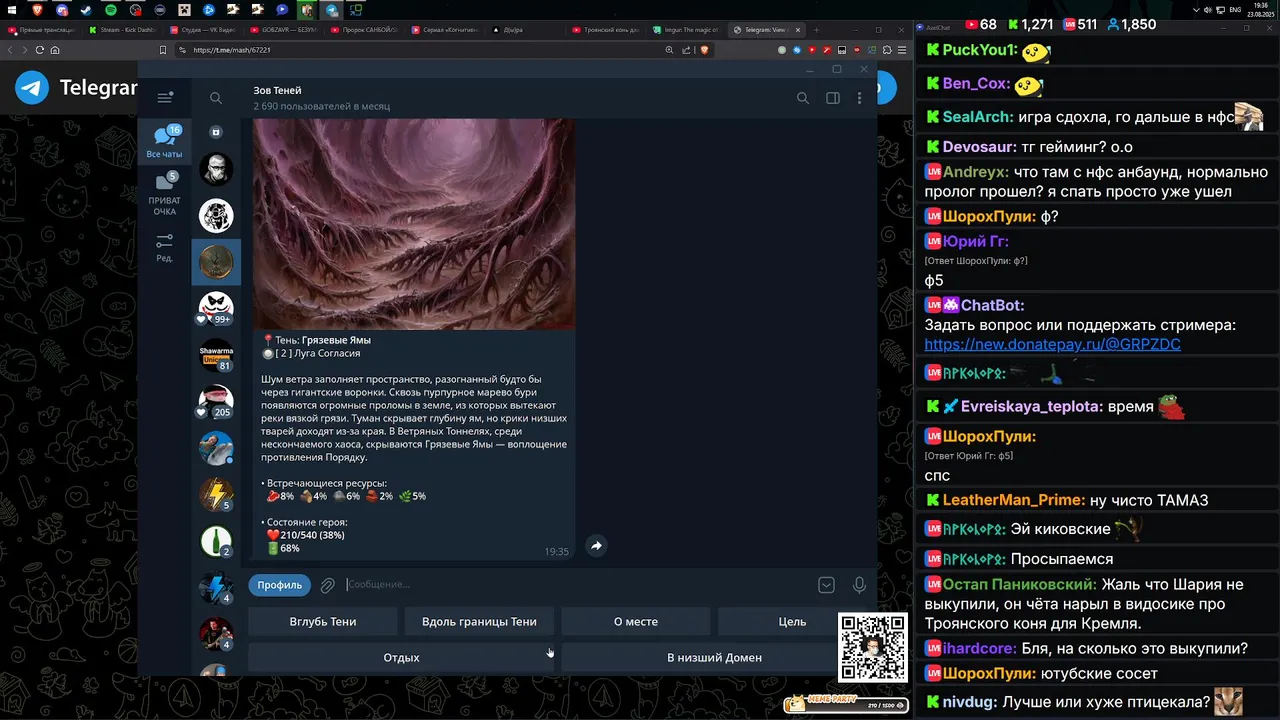Open the chat with the masked-man avatar
Screen dimensions: 1280x720
point(216,169)
